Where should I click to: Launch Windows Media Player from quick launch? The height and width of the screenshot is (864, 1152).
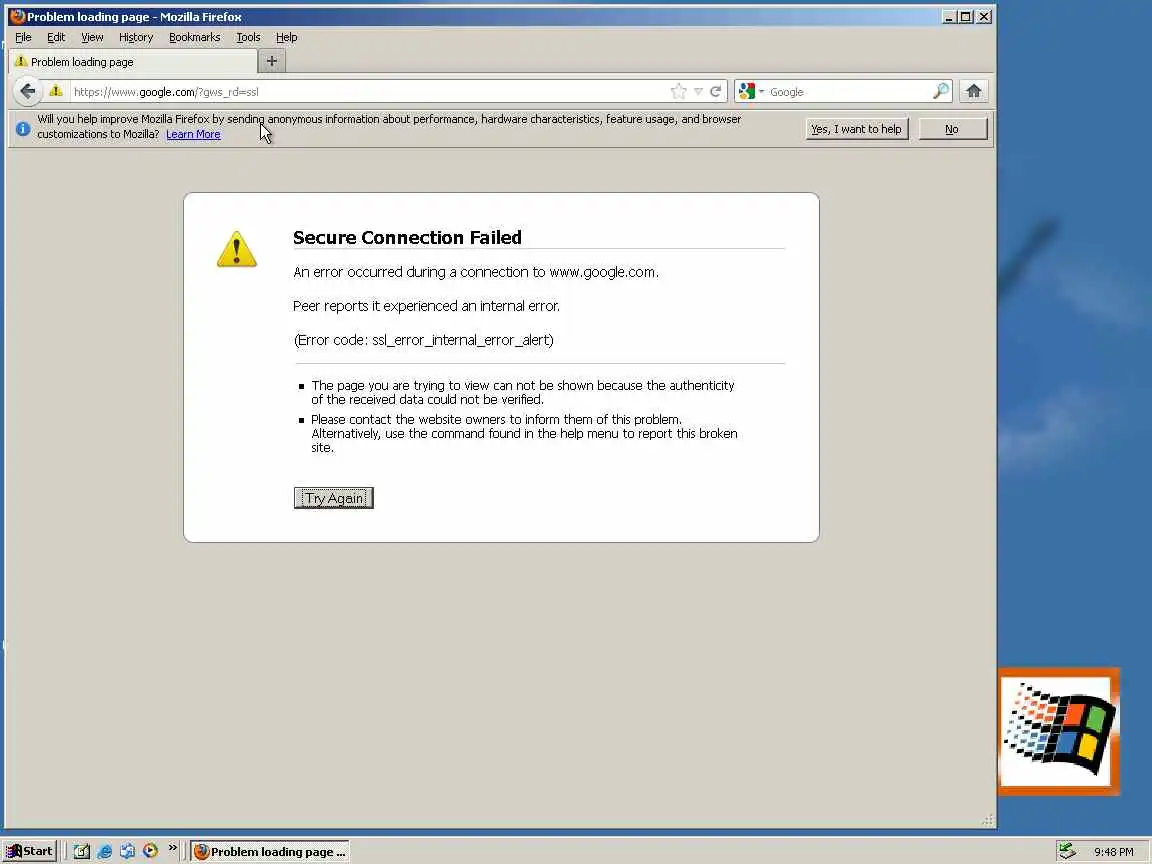tap(150, 851)
